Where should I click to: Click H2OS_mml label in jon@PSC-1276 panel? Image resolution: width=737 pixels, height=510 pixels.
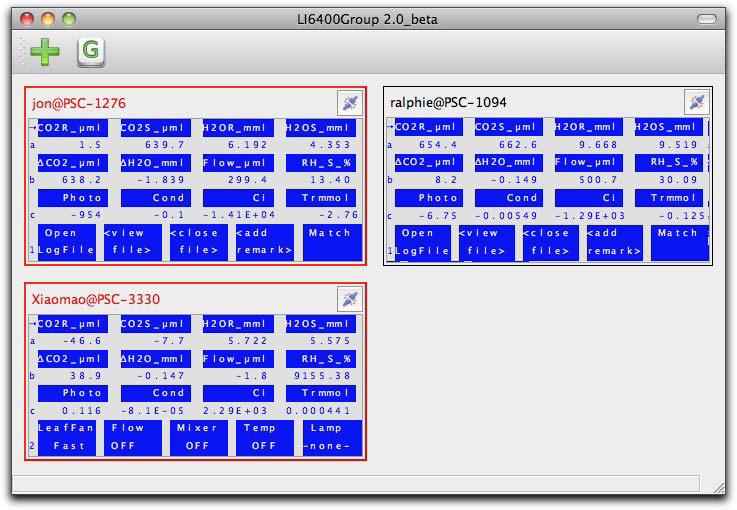(321, 128)
